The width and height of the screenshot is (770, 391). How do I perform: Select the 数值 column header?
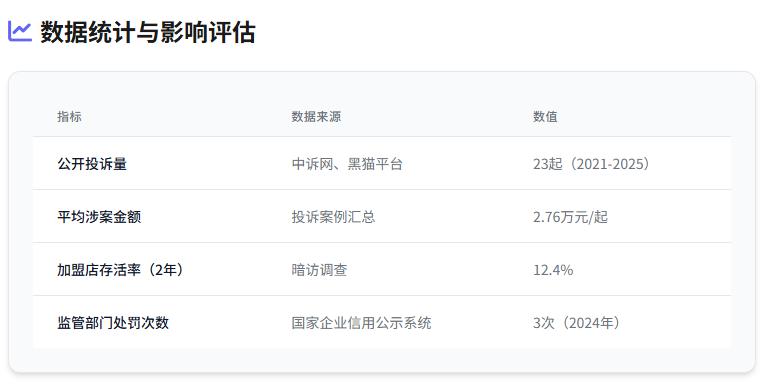[545, 116]
